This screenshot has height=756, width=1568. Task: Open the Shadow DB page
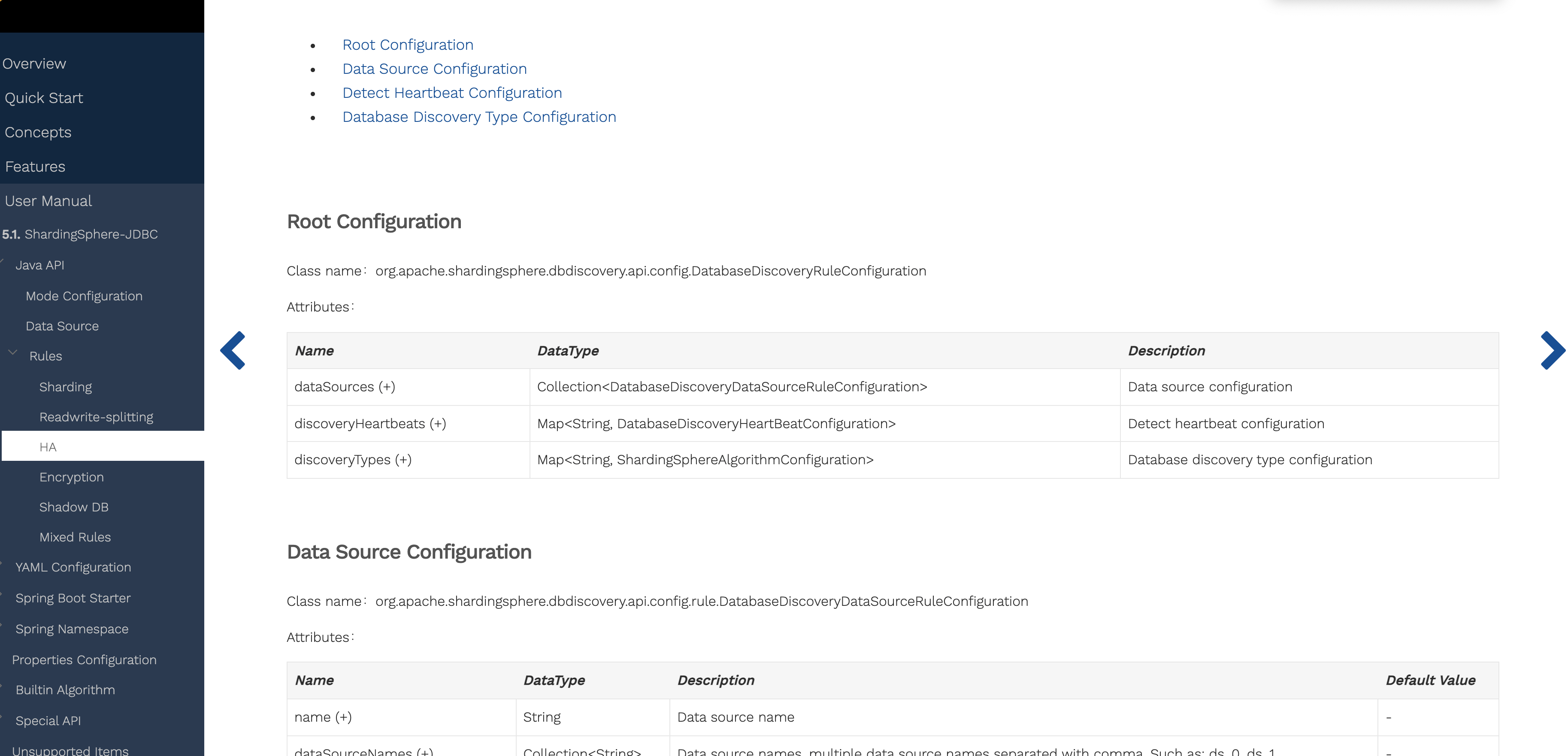pyautogui.click(x=74, y=507)
